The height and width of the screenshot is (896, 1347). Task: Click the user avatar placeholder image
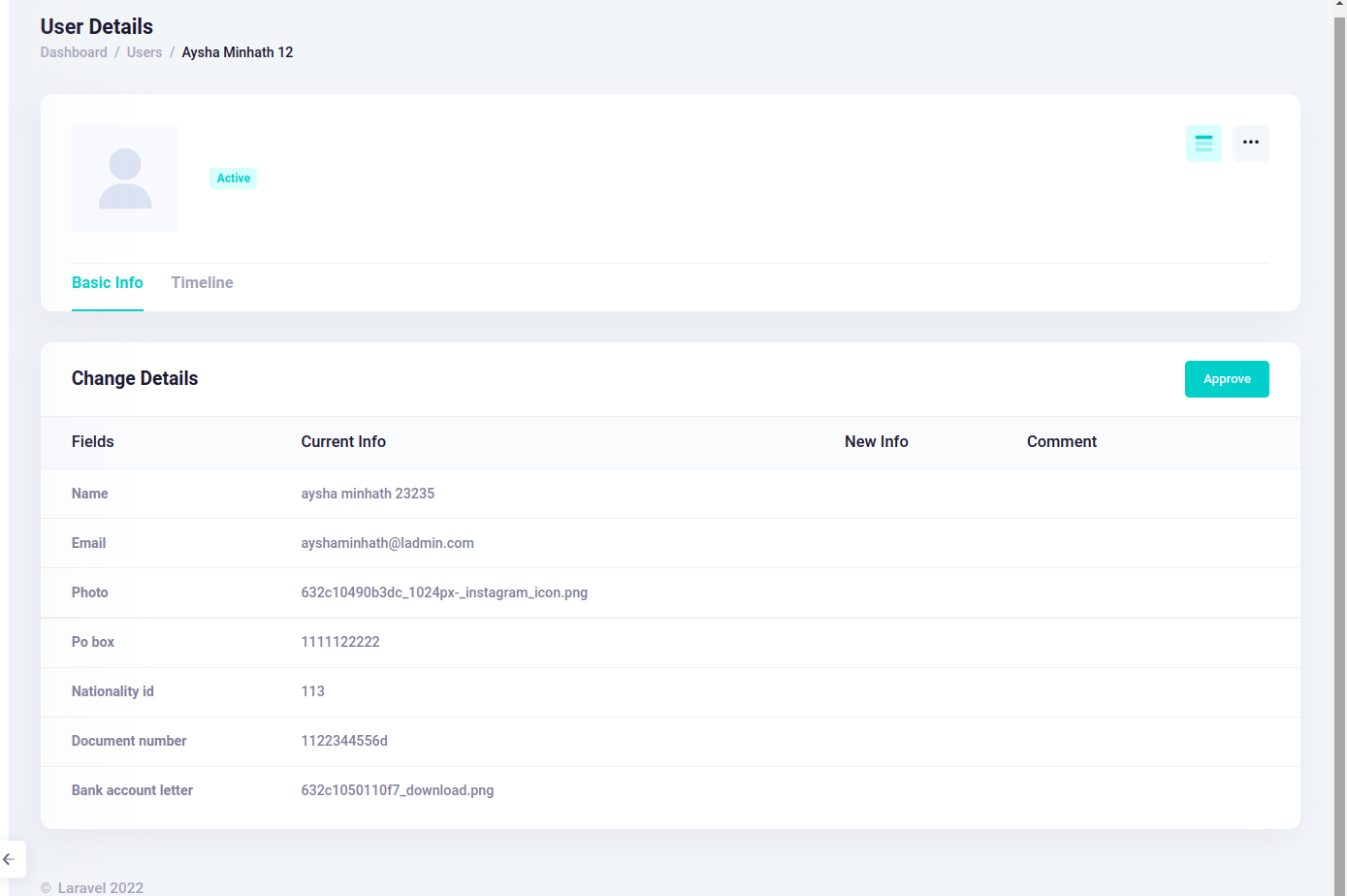coord(125,178)
